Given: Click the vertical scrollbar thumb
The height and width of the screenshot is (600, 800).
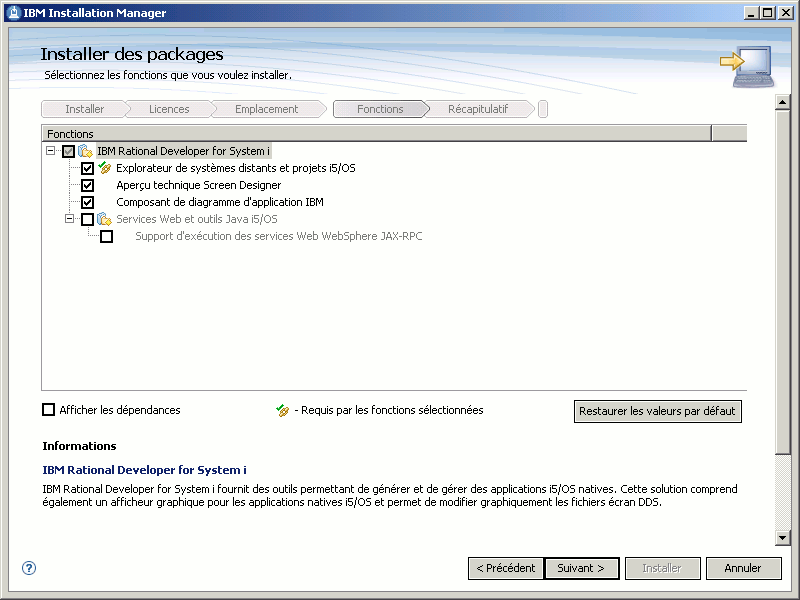Looking at the screenshot, I should (x=783, y=281).
